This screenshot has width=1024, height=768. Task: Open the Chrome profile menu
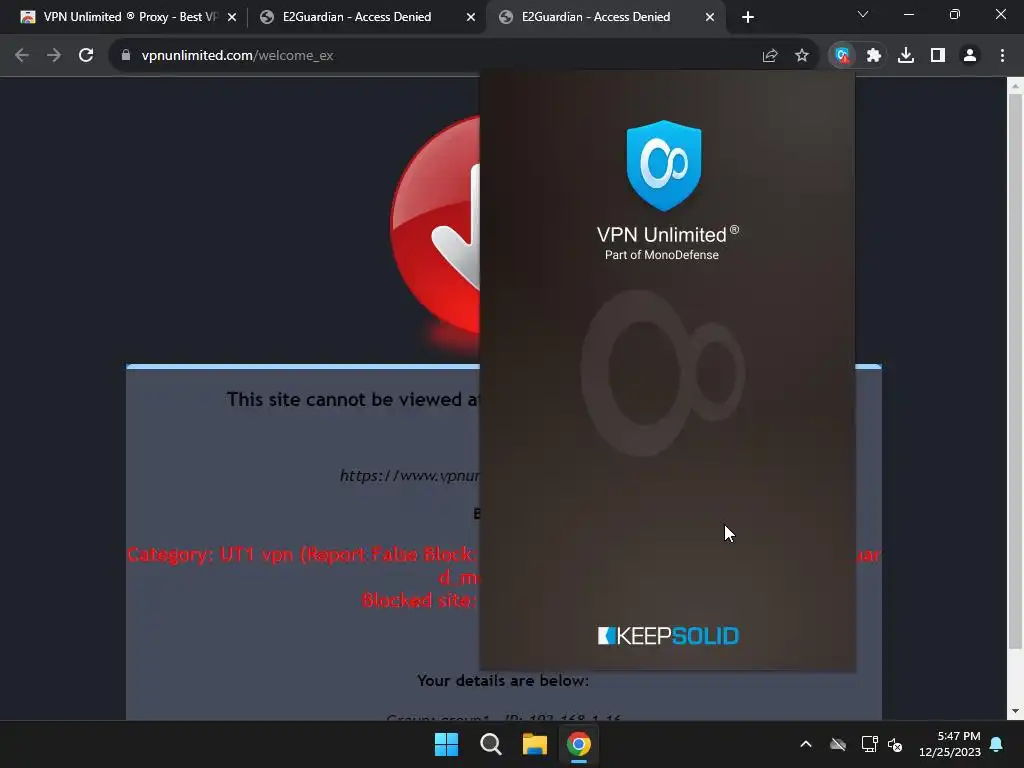970,56
